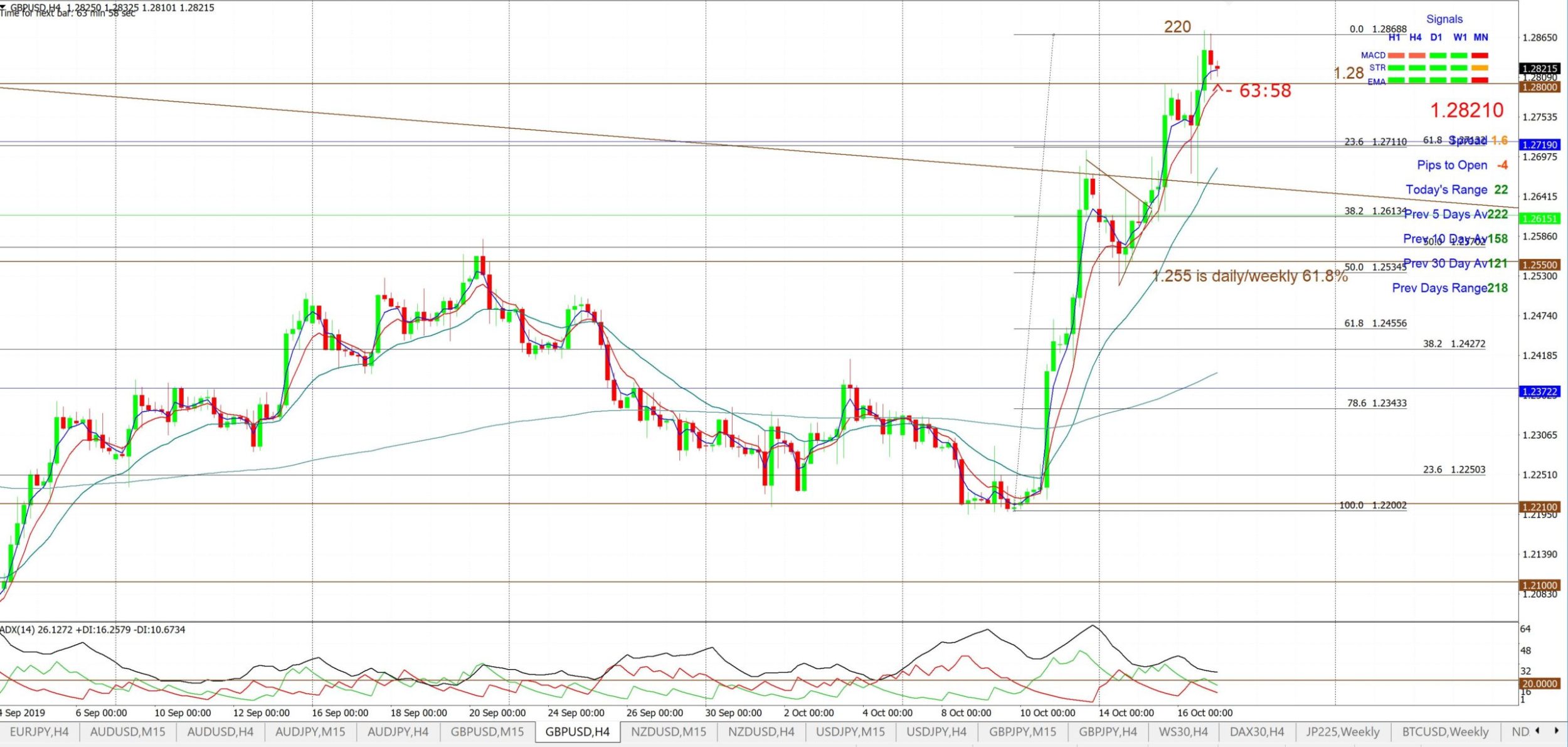Screen dimensions: 1568x747
Task: Open the AUDJPY,H4 tab
Action: pyautogui.click(x=398, y=731)
